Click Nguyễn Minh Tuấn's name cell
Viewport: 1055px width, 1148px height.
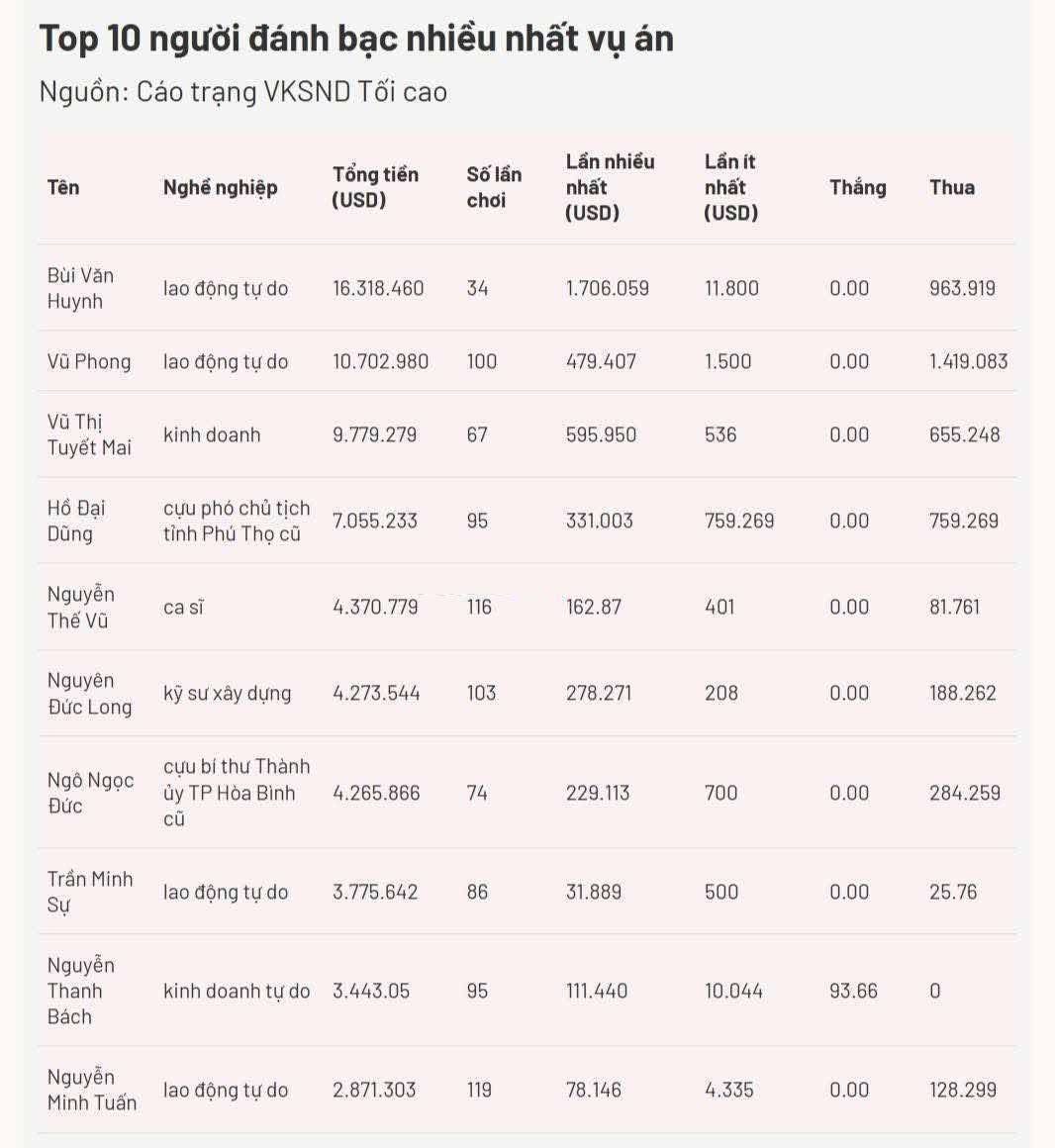pyautogui.click(x=91, y=1090)
